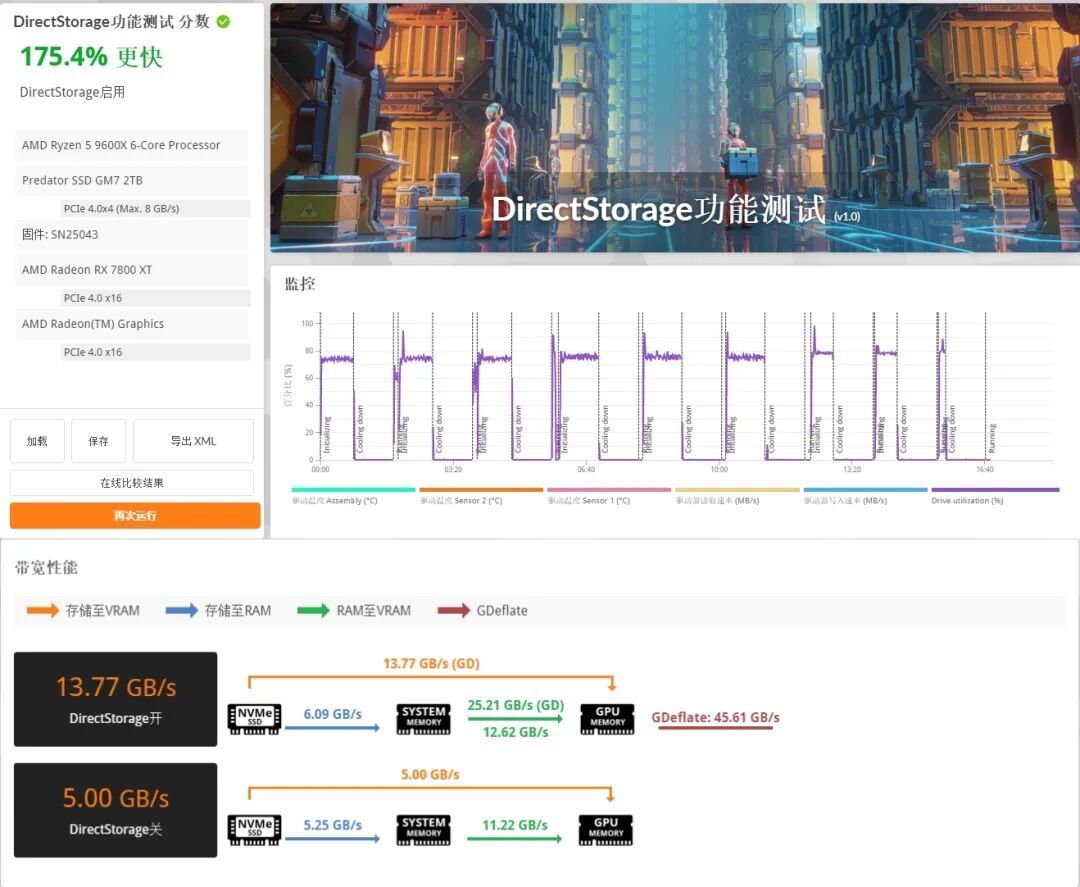Click the NVMe SSD icon in the DirectStorage关 row
The width and height of the screenshot is (1080, 887).
pos(255,830)
